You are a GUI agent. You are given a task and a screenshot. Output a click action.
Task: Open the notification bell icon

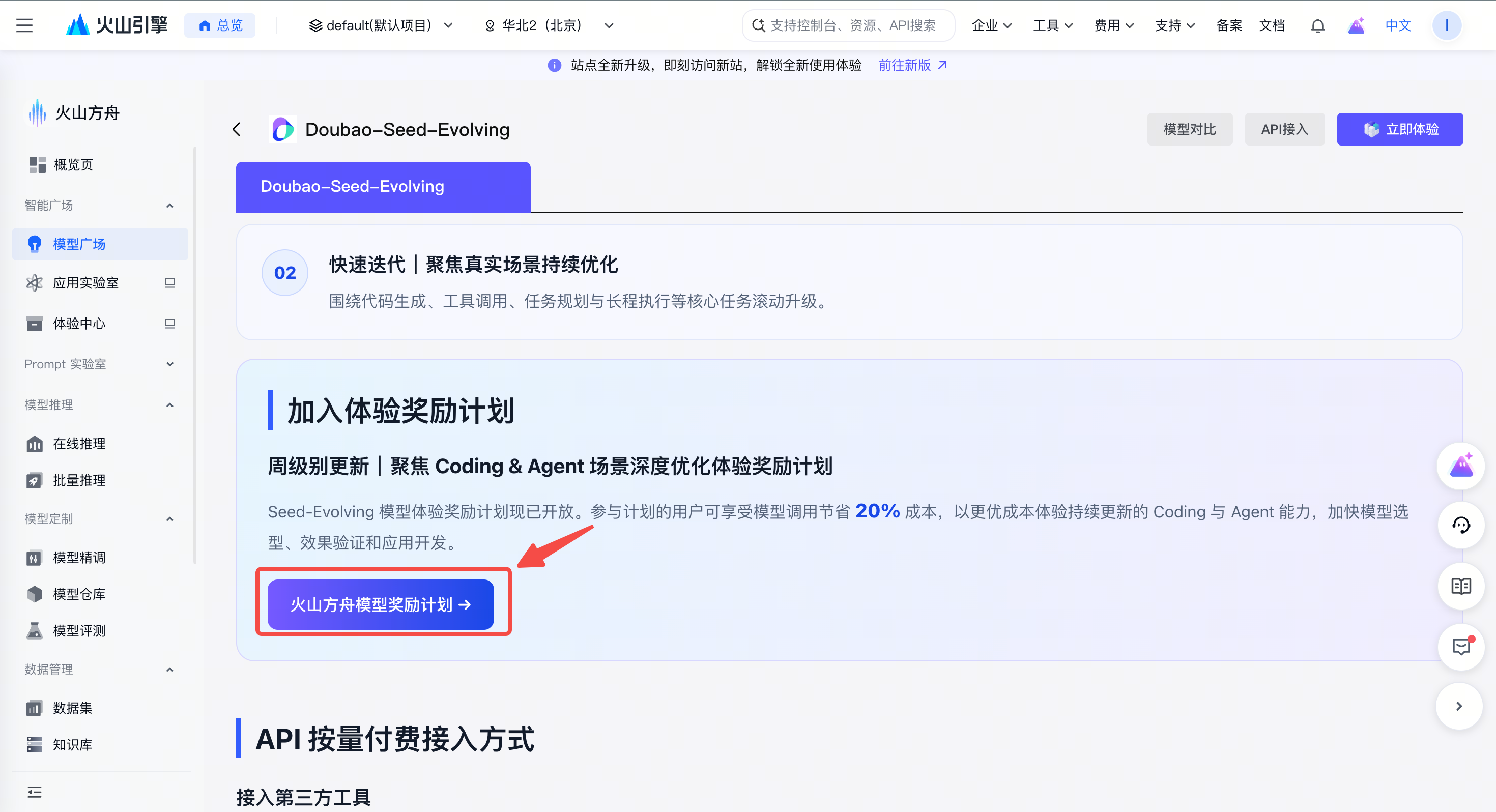pyautogui.click(x=1318, y=25)
